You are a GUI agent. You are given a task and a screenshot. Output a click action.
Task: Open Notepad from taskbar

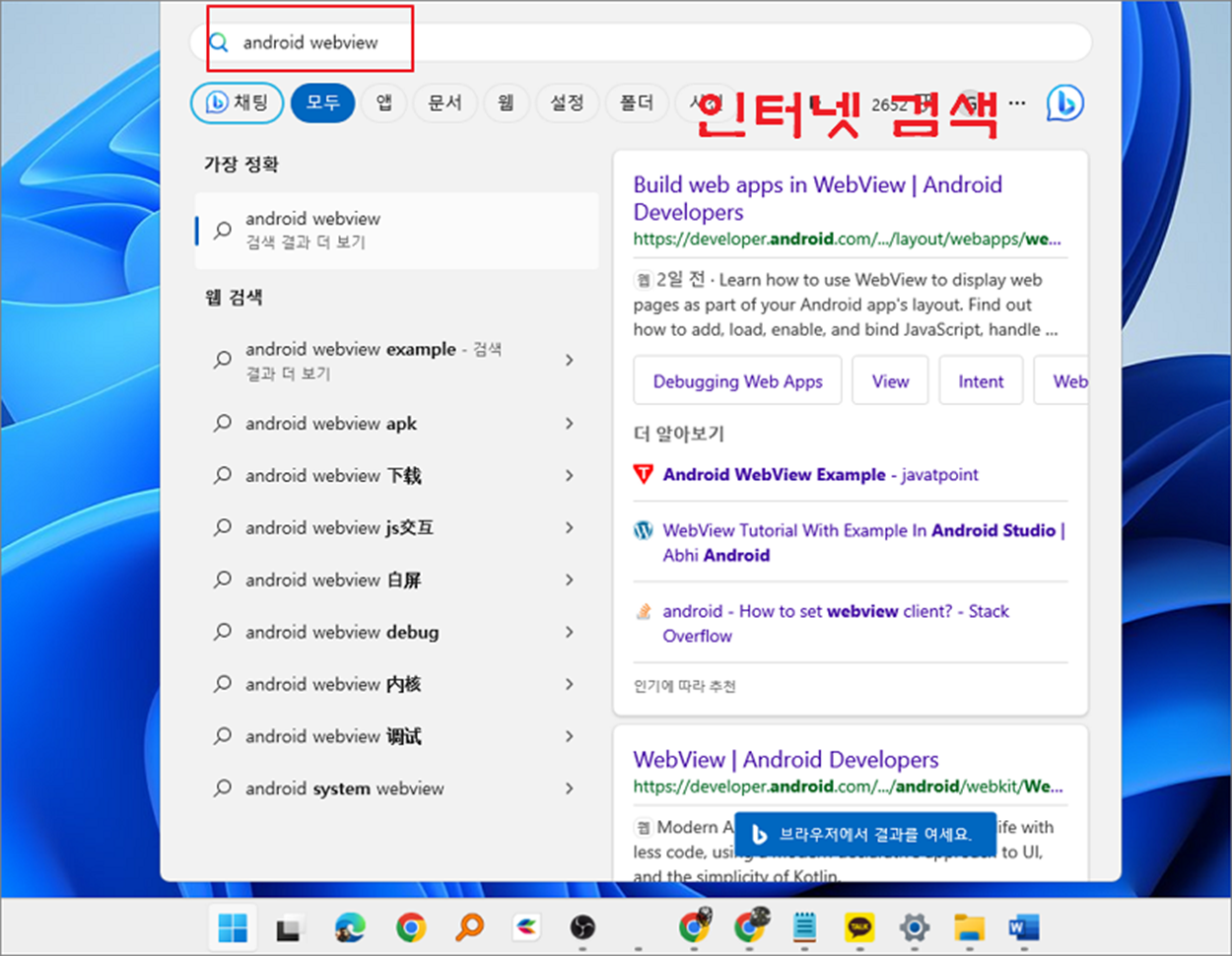(x=805, y=927)
